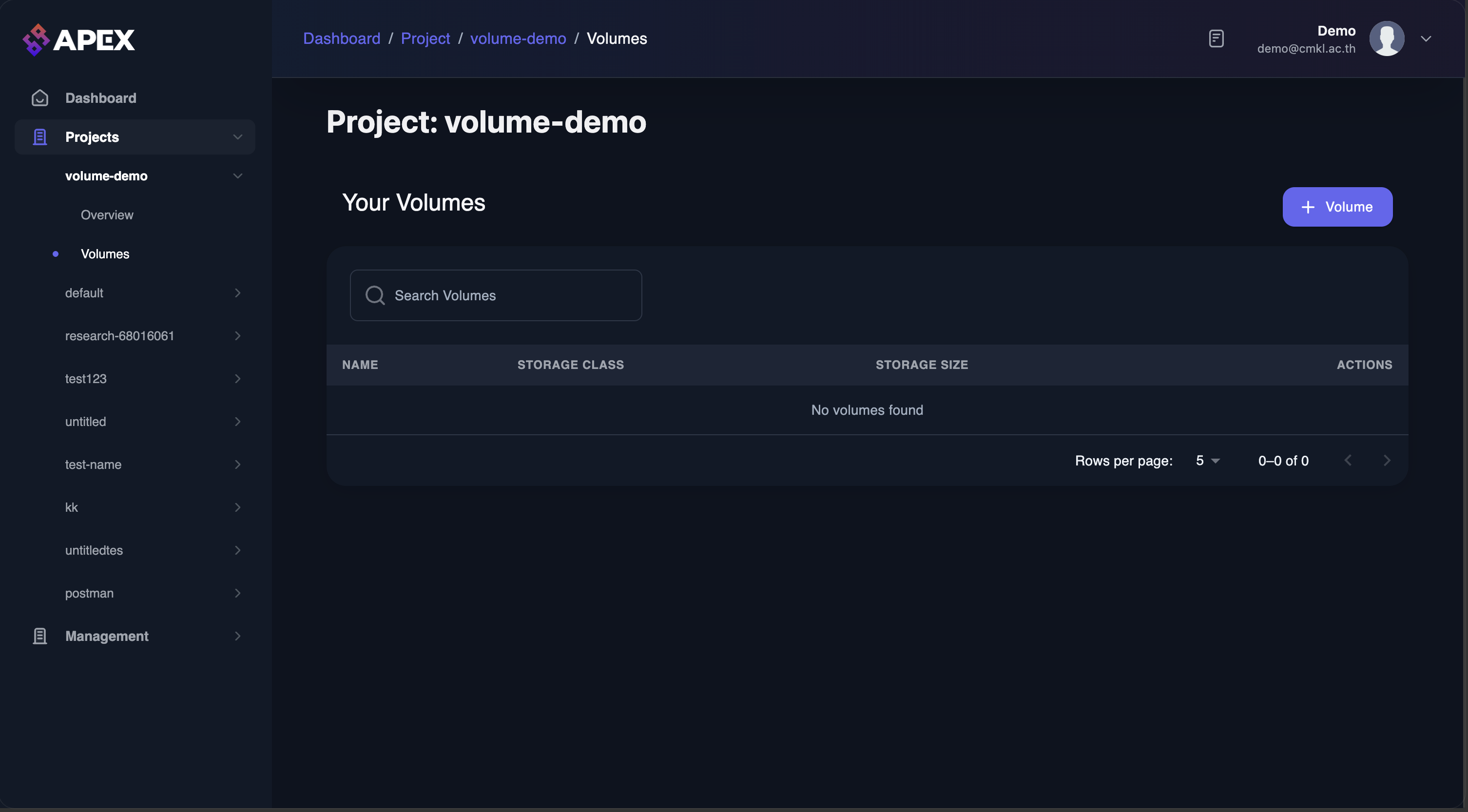Viewport: 1468px width, 812px height.
Task: Select the postman project label
Action: (x=90, y=593)
